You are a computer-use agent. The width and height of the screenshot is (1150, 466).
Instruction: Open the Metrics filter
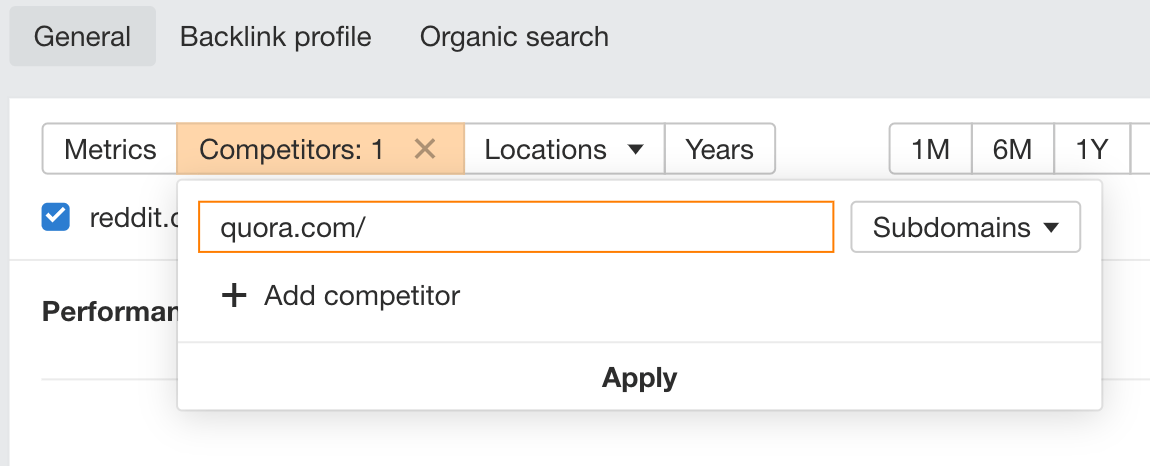pos(110,149)
